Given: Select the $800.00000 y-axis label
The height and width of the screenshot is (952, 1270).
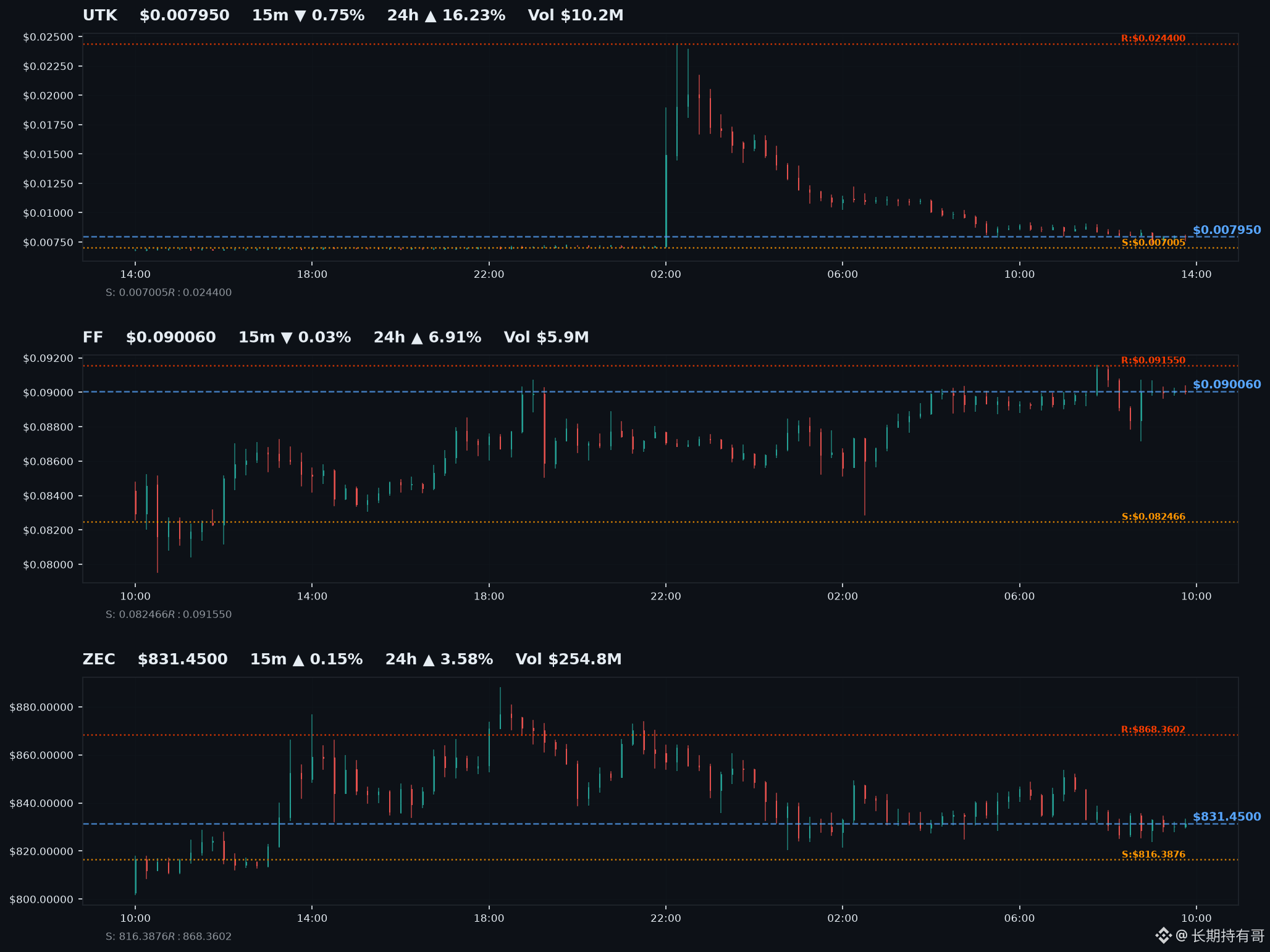Looking at the screenshot, I should [x=41, y=900].
